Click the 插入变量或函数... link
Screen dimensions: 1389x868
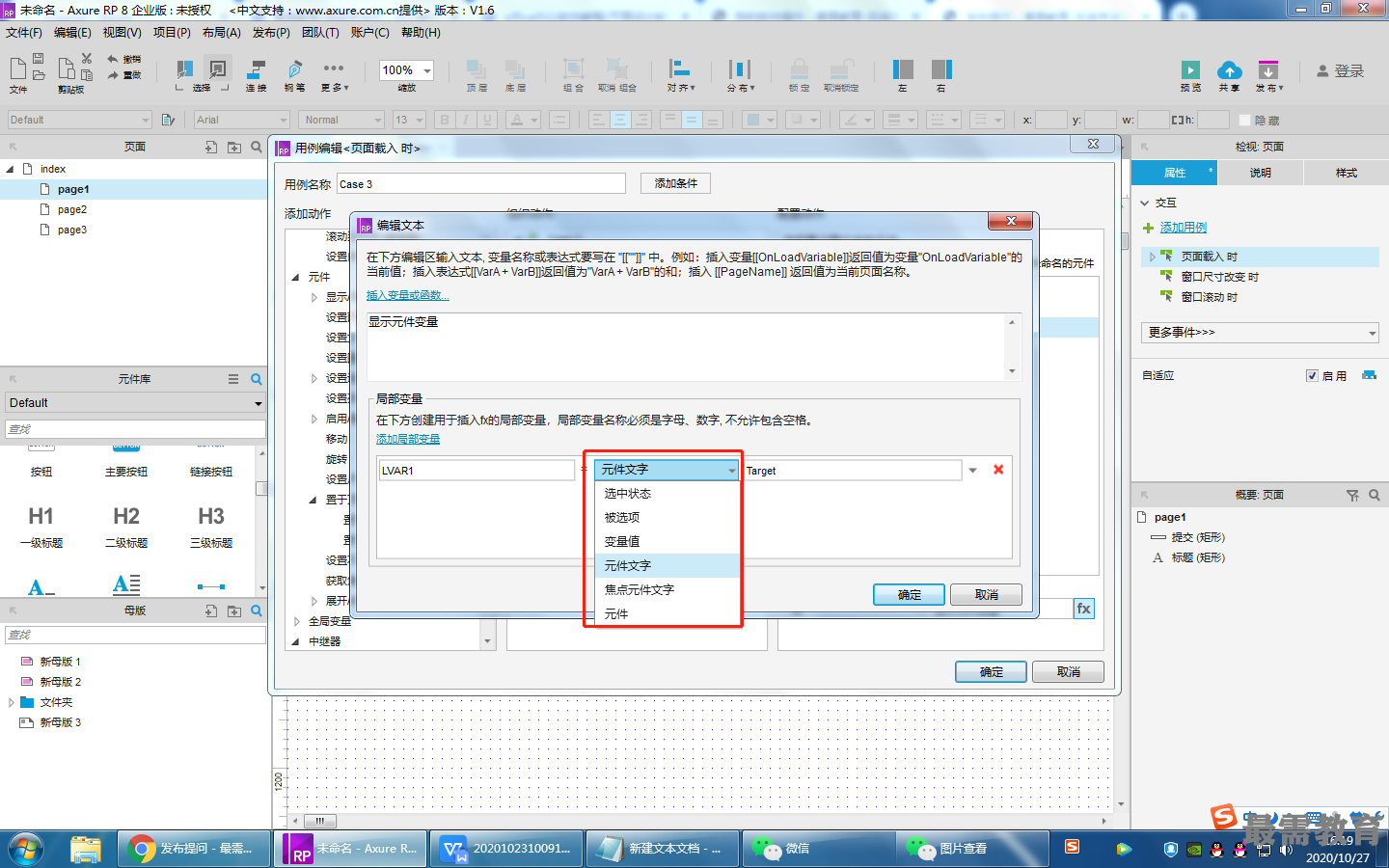click(x=408, y=295)
